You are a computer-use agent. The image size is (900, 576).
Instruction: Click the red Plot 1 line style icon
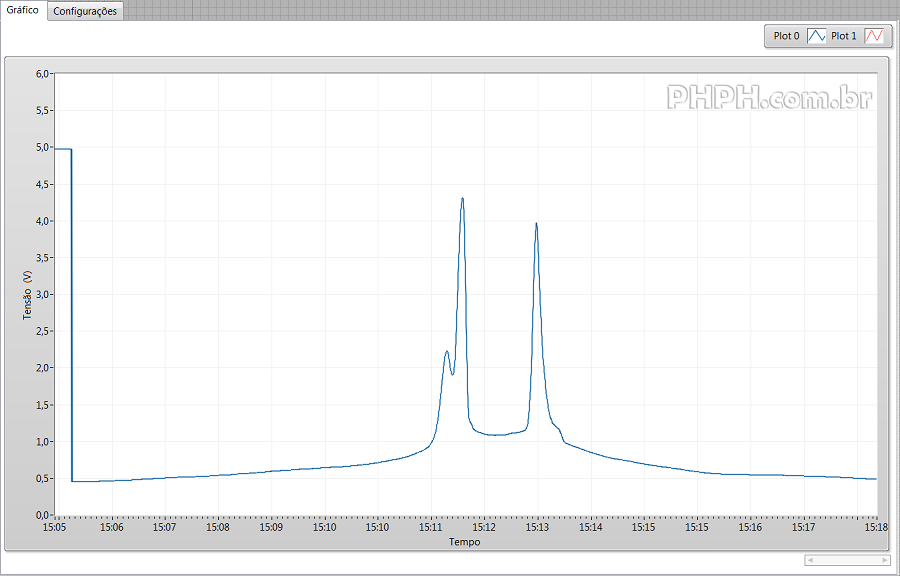(874, 36)
